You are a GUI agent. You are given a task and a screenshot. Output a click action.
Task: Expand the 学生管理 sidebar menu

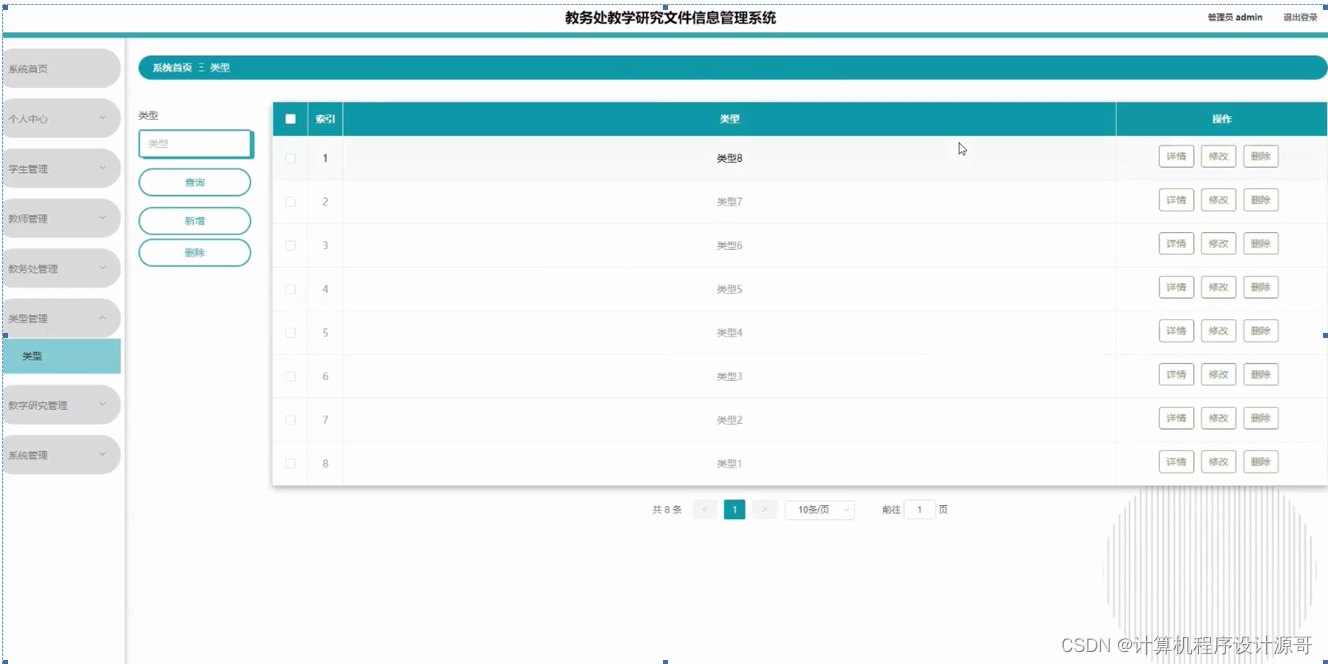tap(60, 169)
